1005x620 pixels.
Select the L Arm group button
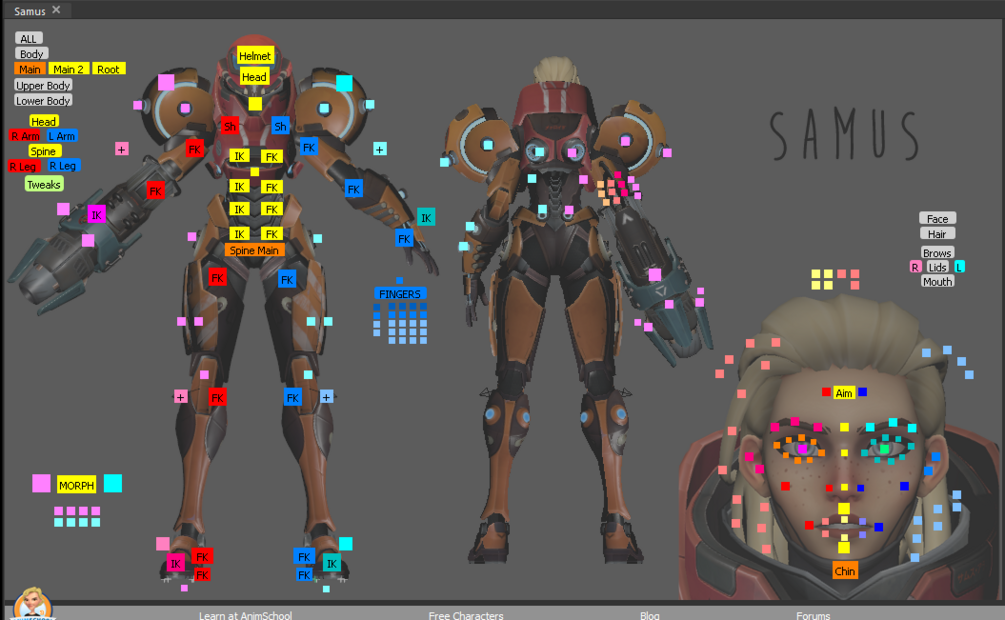pos(62,136)
